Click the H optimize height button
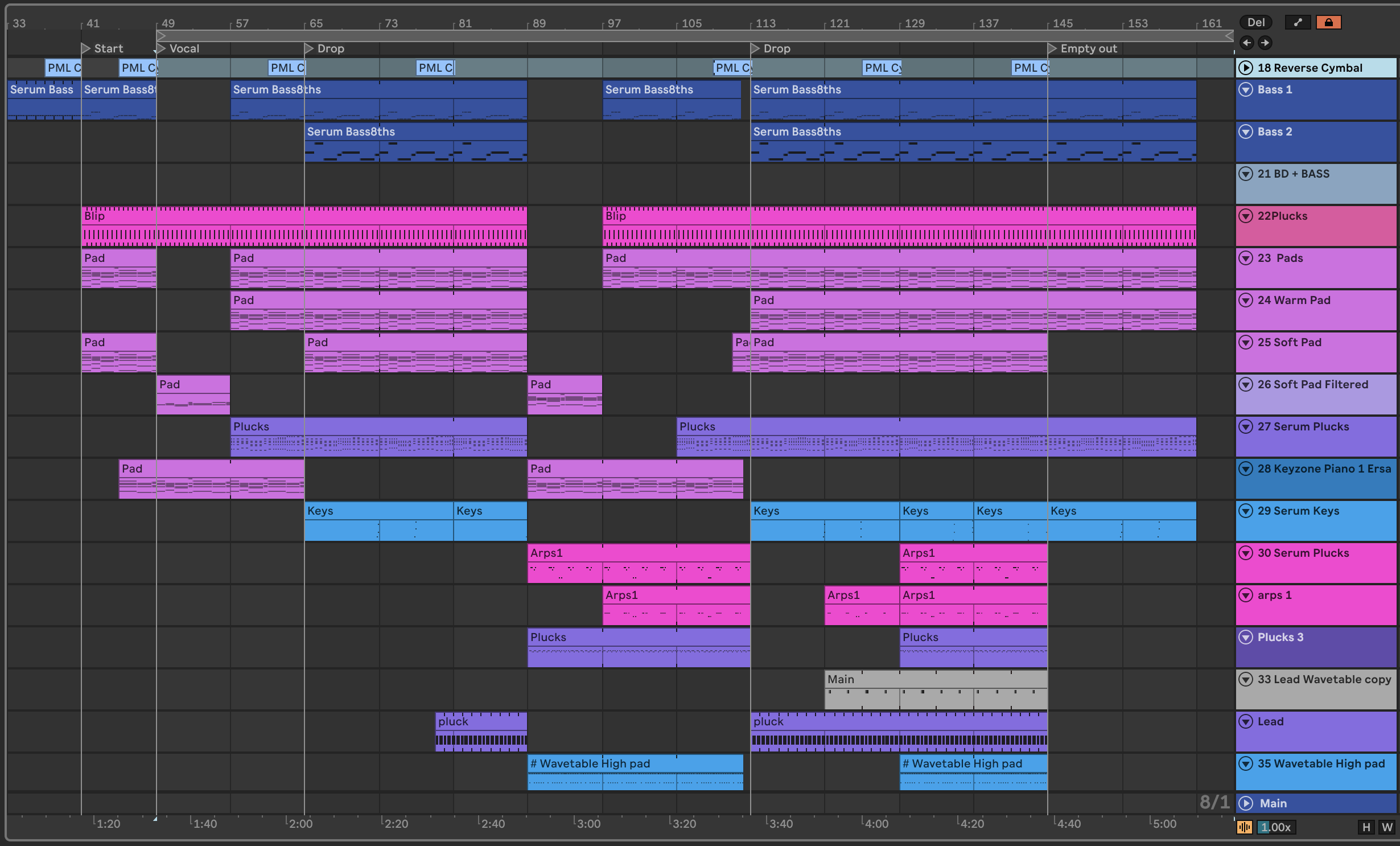 click(1366, 827)
